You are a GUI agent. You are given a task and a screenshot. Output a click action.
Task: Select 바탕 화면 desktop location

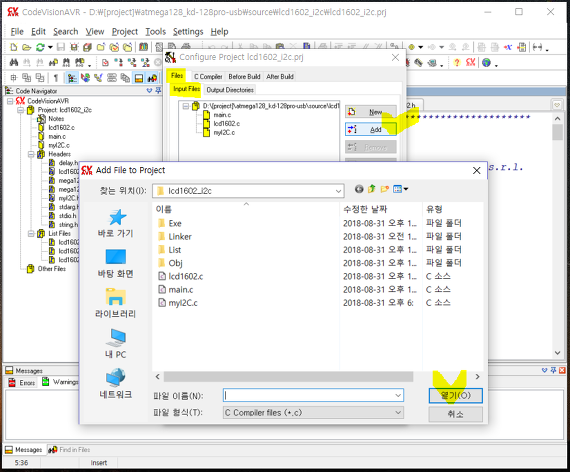point(116,264)
